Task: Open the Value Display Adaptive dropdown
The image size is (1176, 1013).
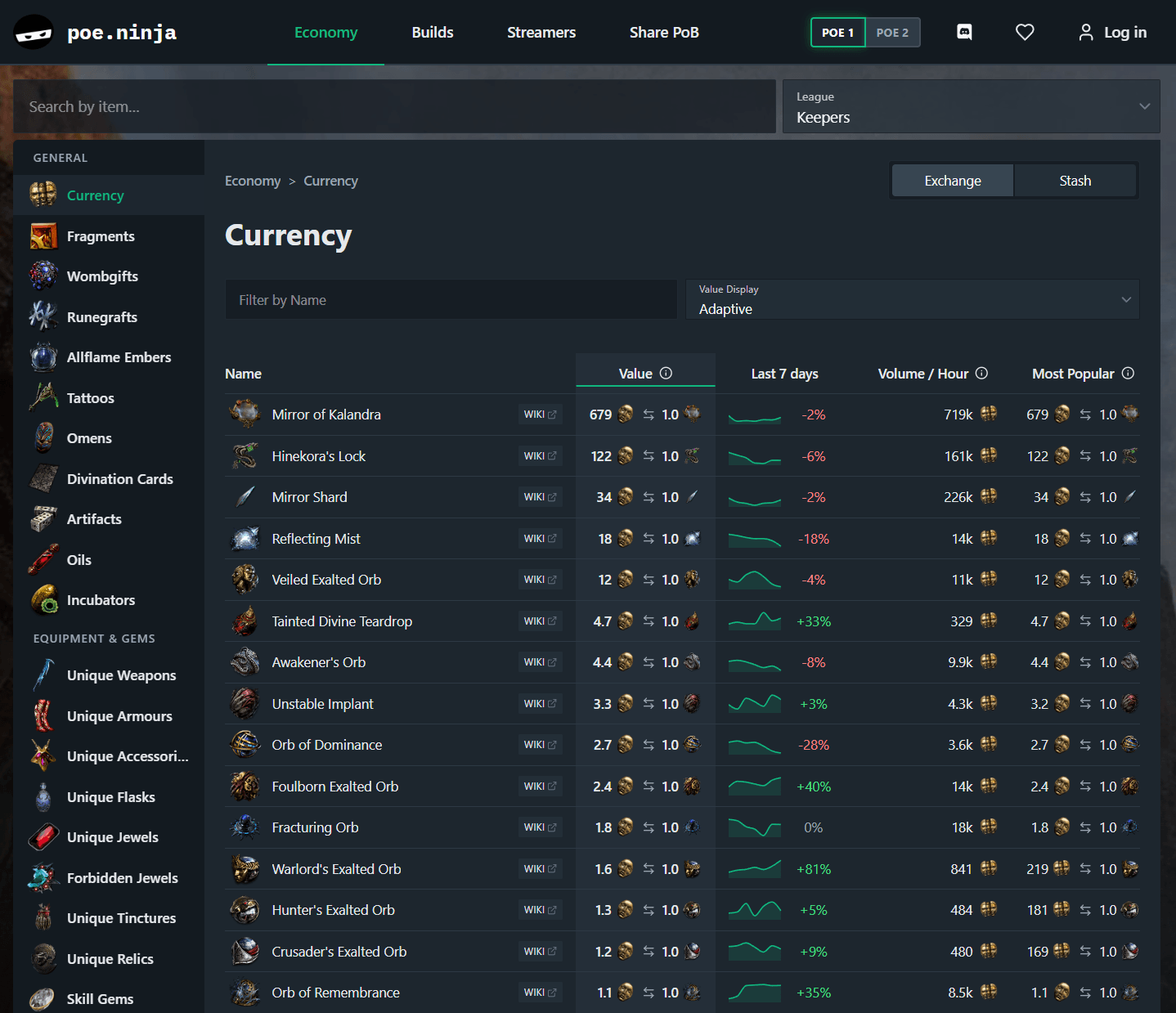Action: pyautogui.click(x=913, y=299)
